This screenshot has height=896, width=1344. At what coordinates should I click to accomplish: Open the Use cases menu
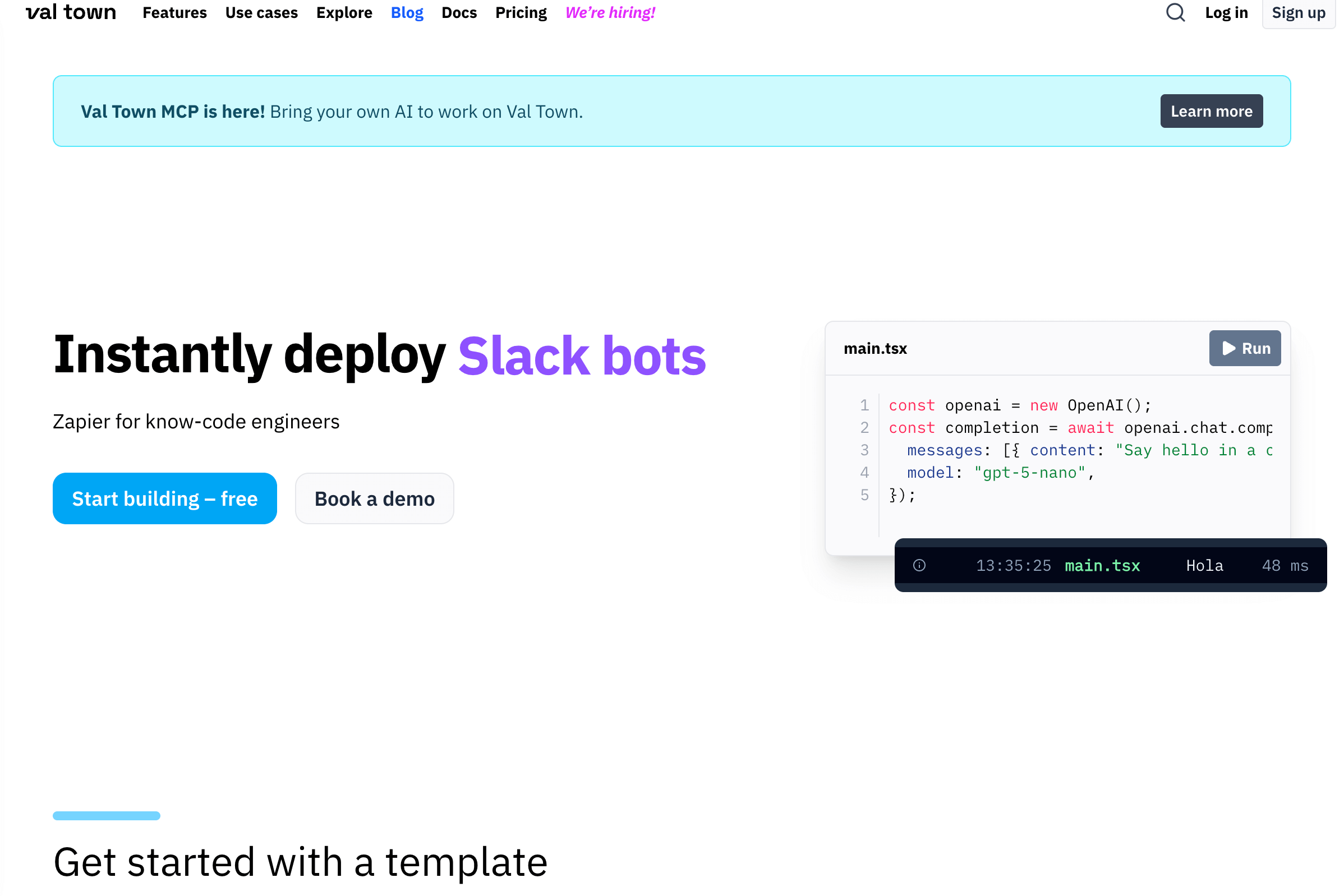[x=261, y=12]
